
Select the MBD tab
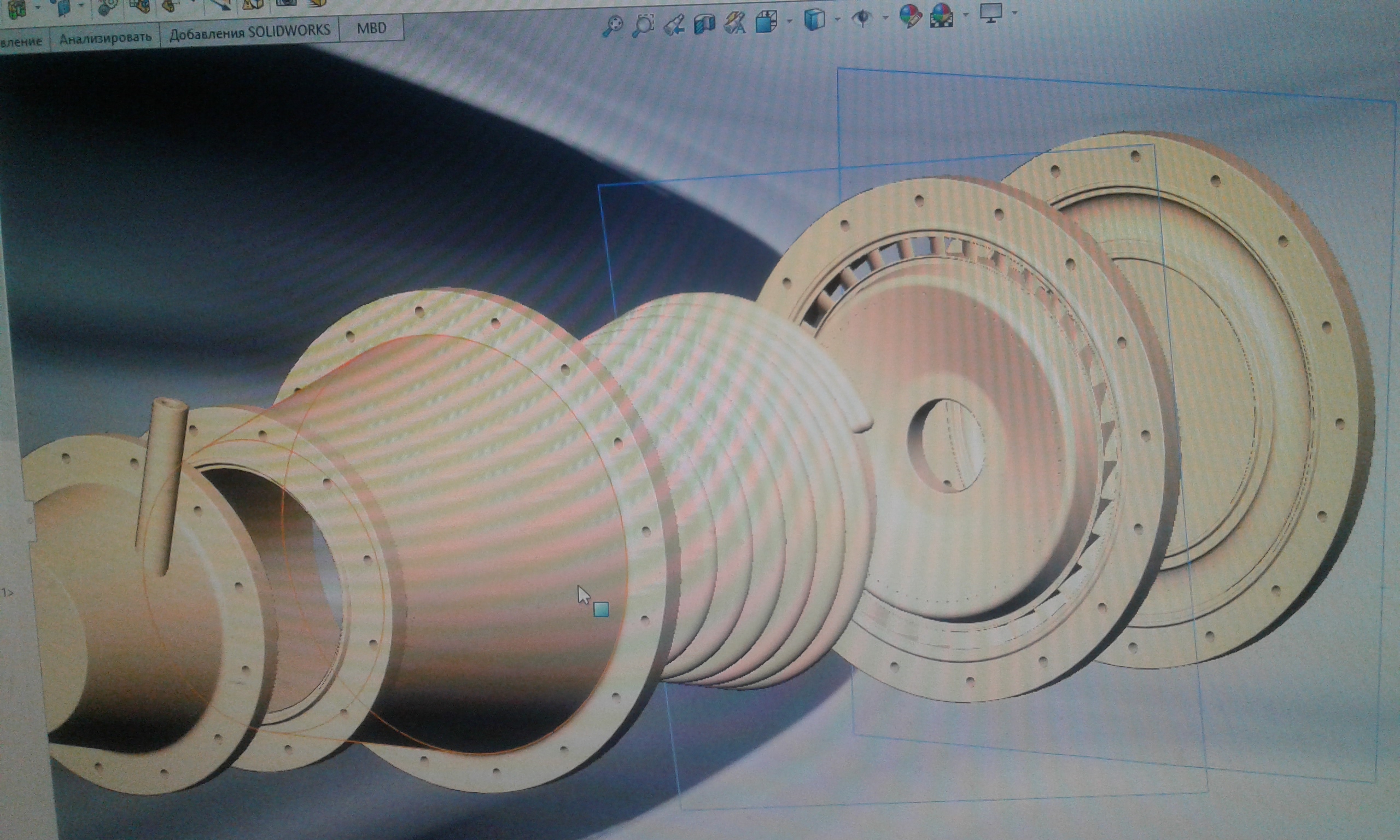coord(371,28)
